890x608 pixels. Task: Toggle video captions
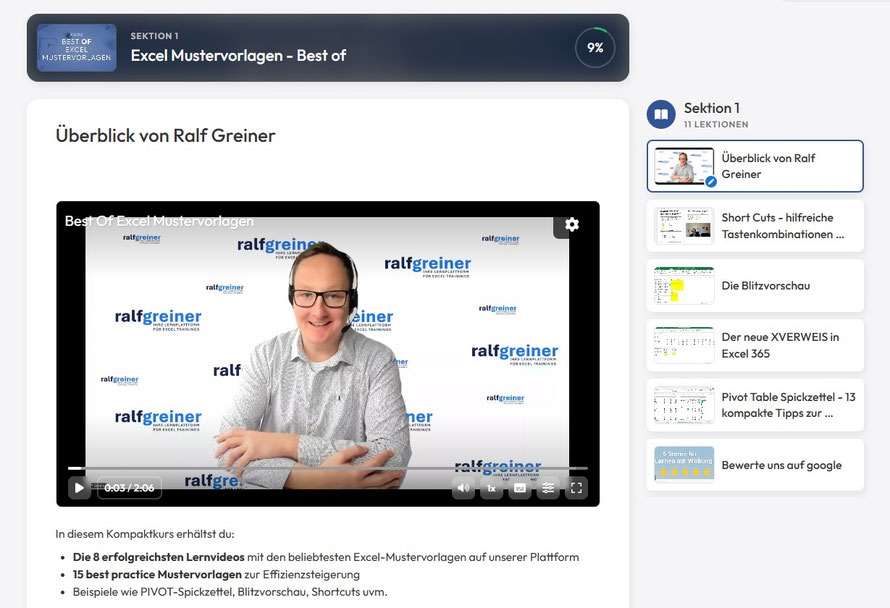[x=520, y=488]
